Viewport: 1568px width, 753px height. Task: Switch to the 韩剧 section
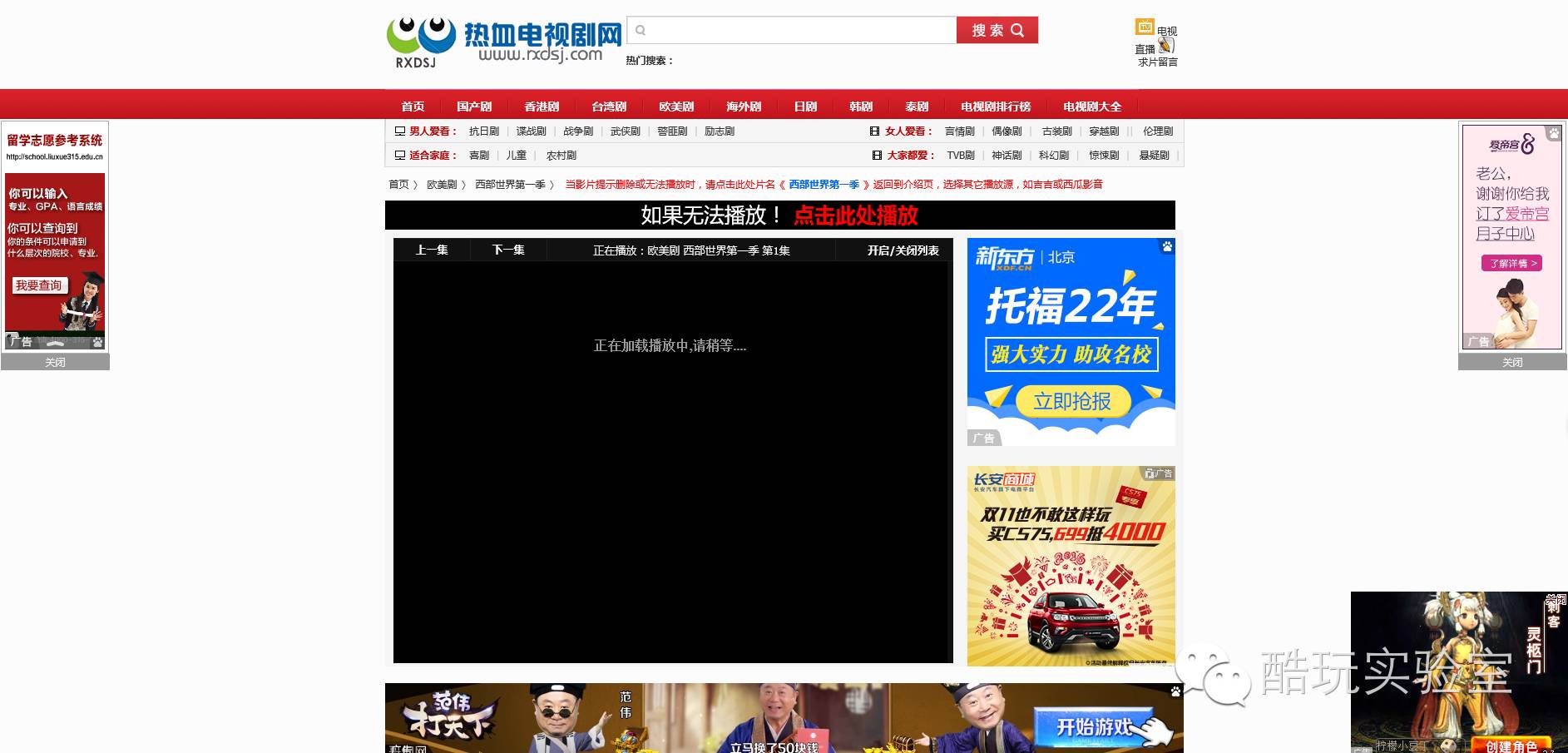pyautogui.click(x=860, y=106)
